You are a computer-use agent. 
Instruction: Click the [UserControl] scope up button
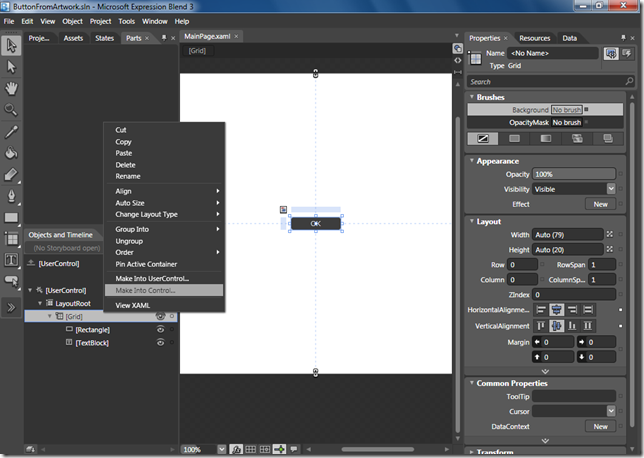(31, 263)
